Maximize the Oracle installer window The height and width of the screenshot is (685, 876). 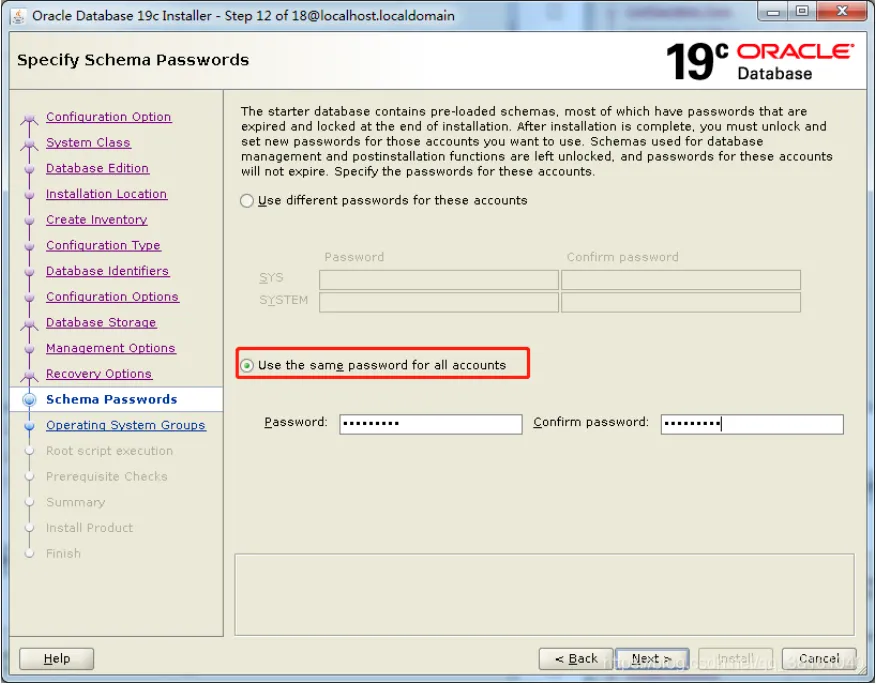click(802, 12)
